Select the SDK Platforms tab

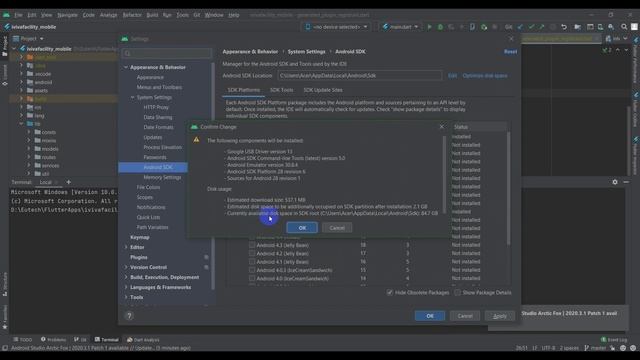pos(244,90)
